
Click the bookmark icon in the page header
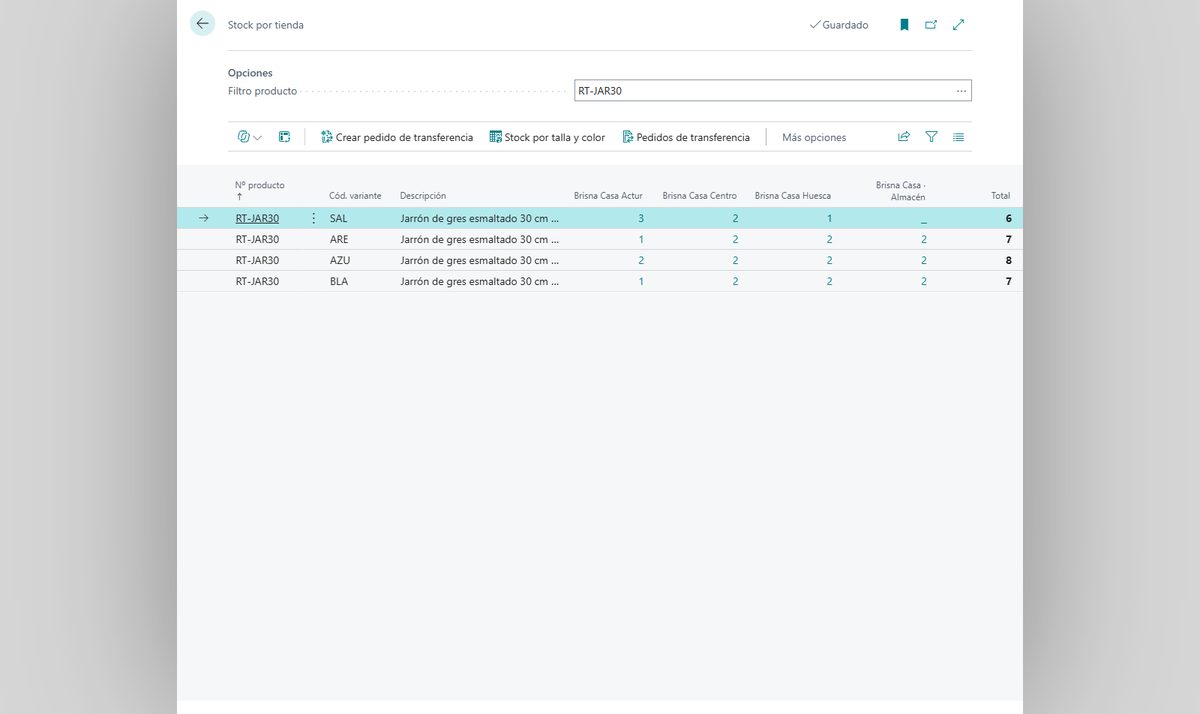click(x=904, y=25)
